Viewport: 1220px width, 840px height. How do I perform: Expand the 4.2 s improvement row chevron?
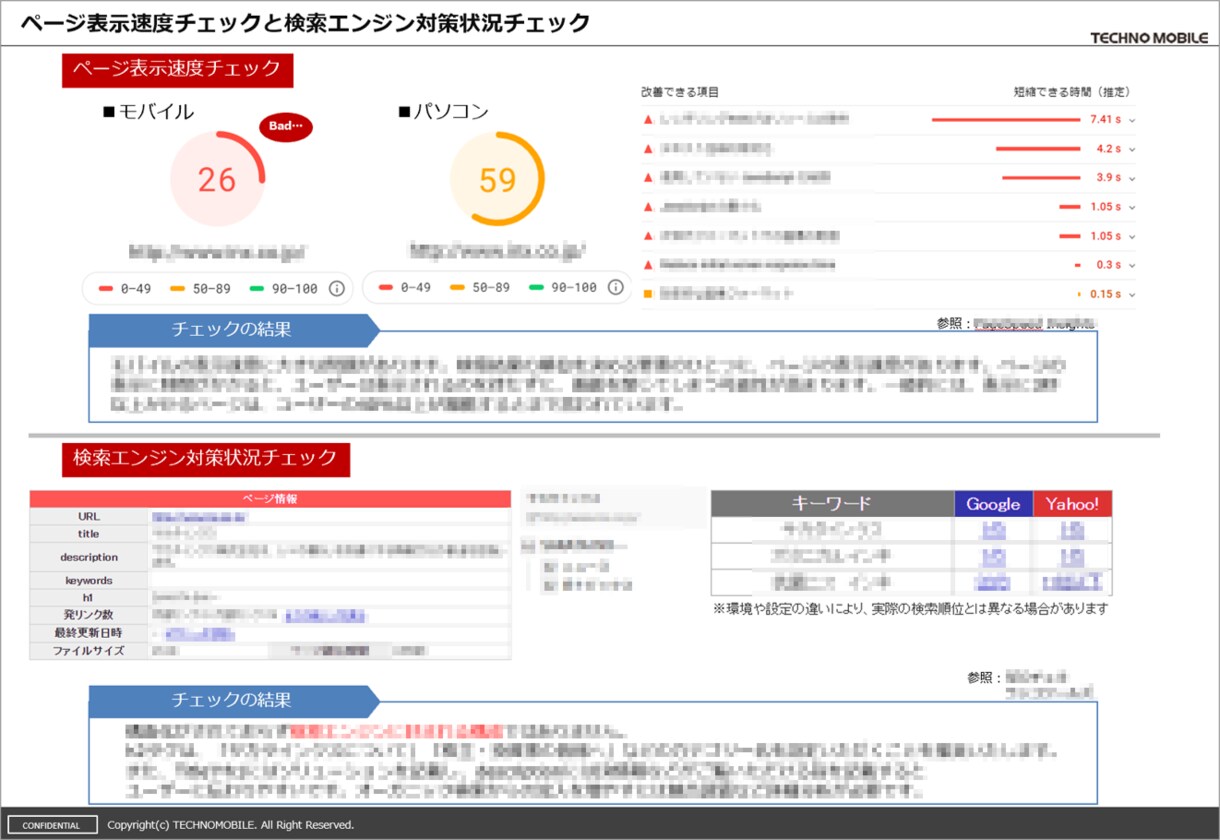click(x=1132, y=149)
